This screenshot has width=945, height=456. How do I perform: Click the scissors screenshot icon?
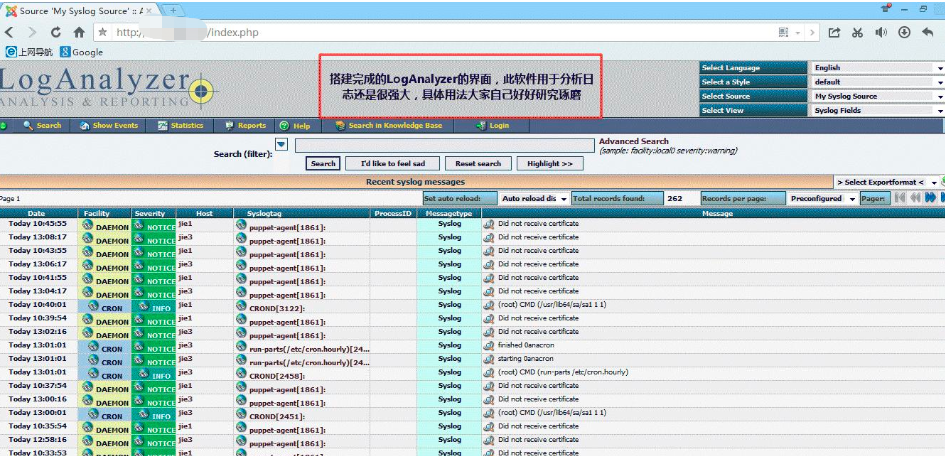coord(858,33)
